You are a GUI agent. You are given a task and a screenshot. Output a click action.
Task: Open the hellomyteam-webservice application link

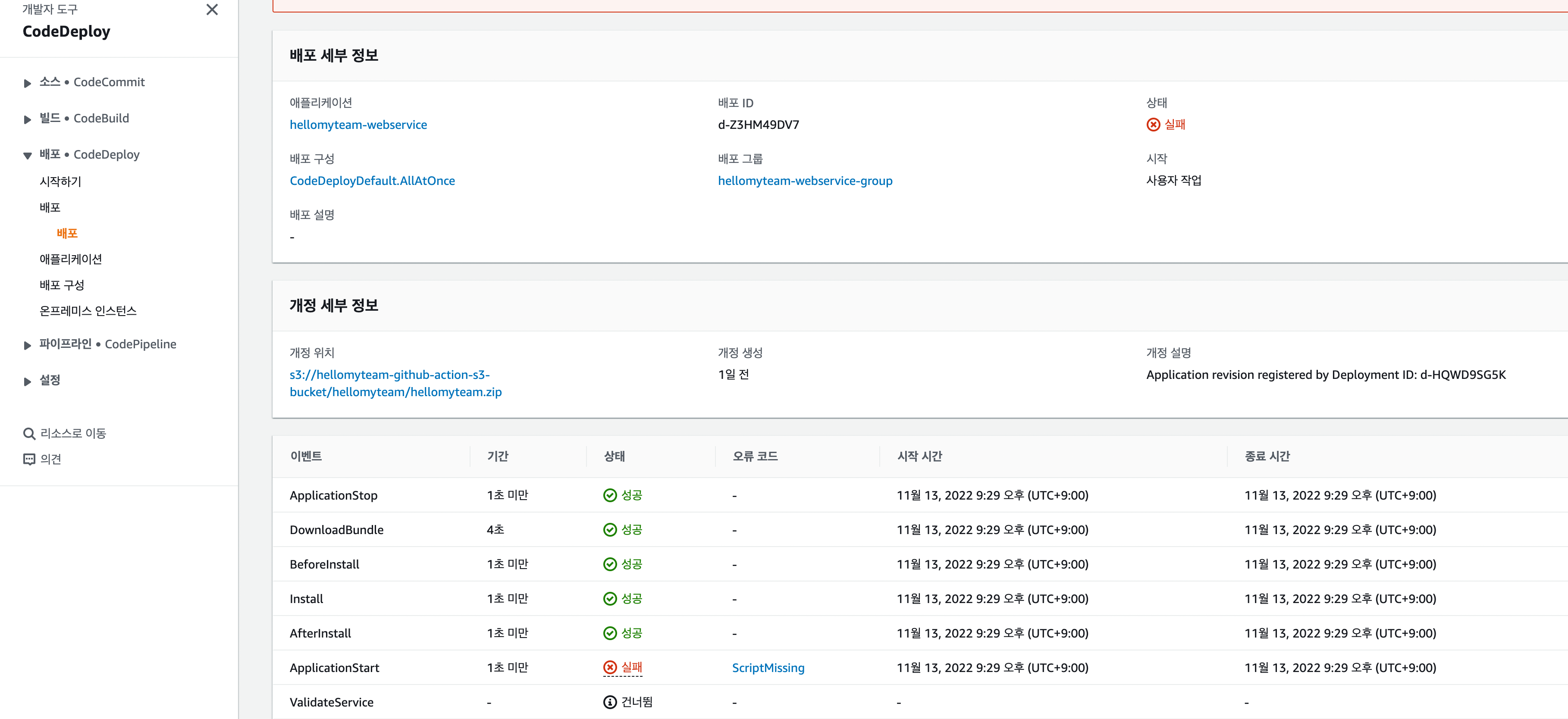(358, 125)
